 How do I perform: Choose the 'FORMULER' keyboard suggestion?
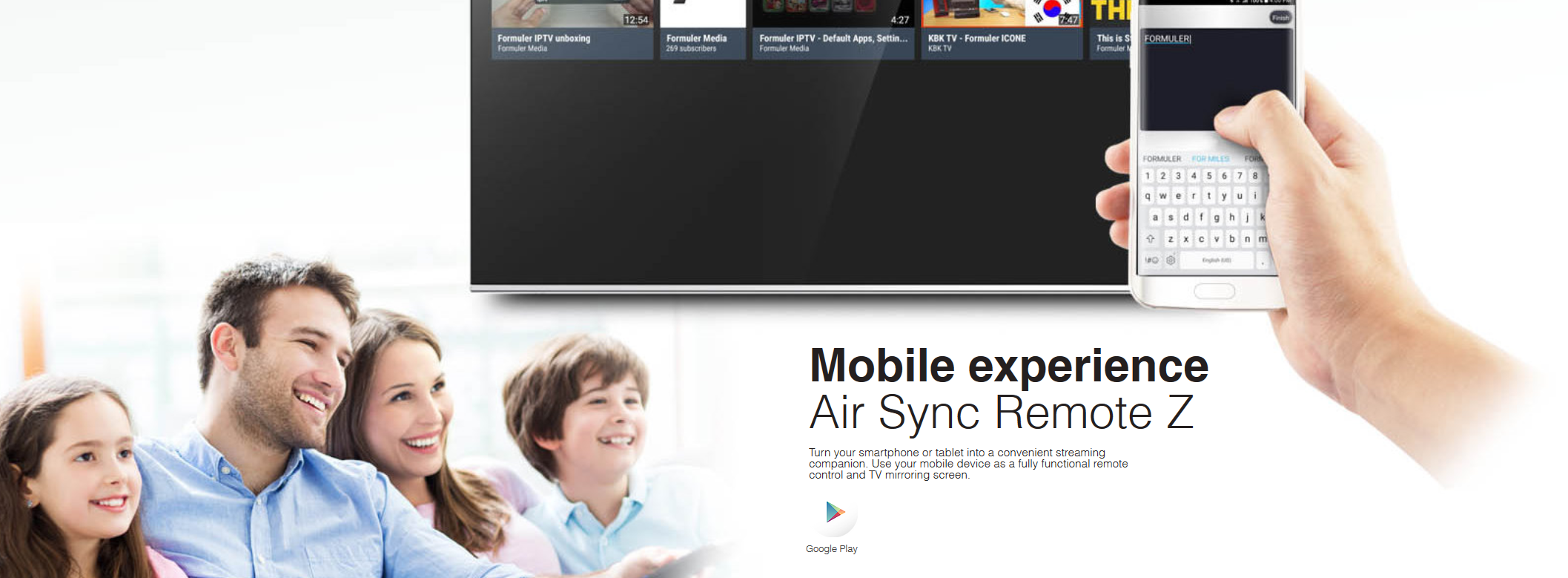[1162, 159]
